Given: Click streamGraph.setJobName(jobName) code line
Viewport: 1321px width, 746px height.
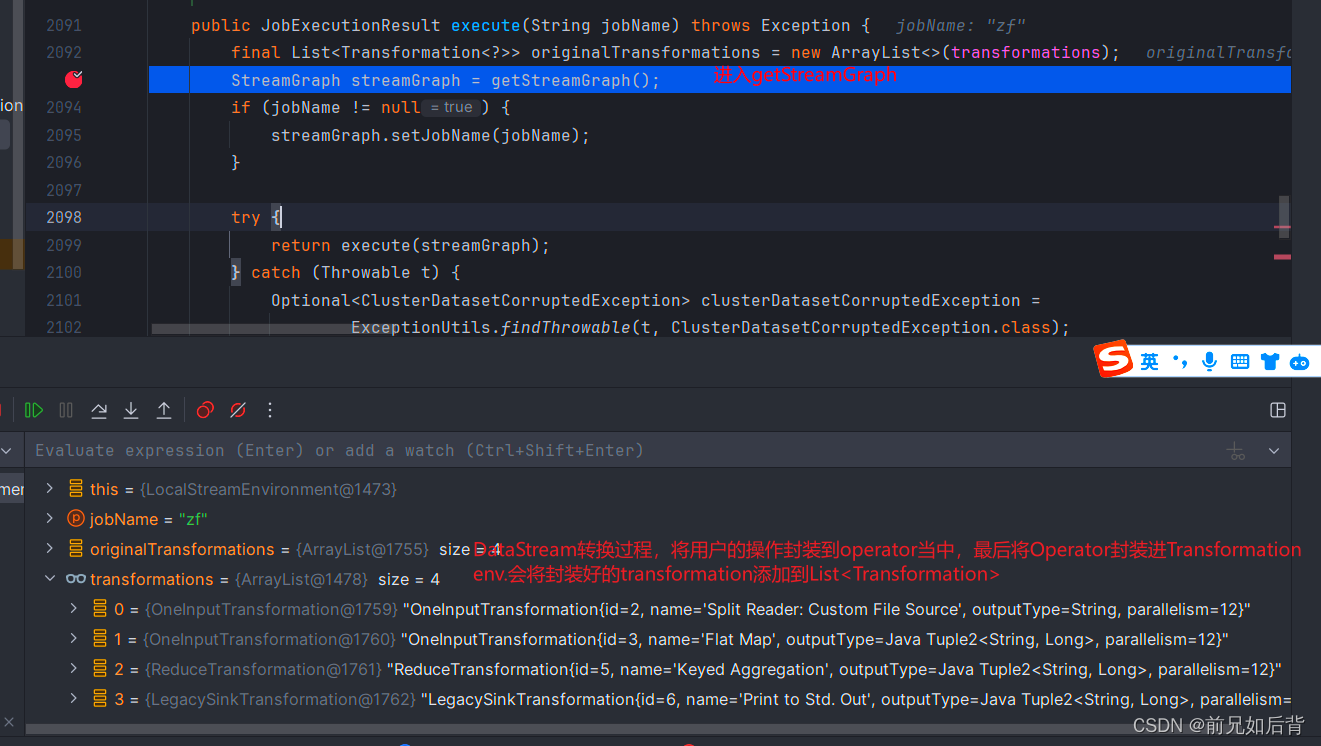Looking at the screenshot, I should tap(430, 135).
